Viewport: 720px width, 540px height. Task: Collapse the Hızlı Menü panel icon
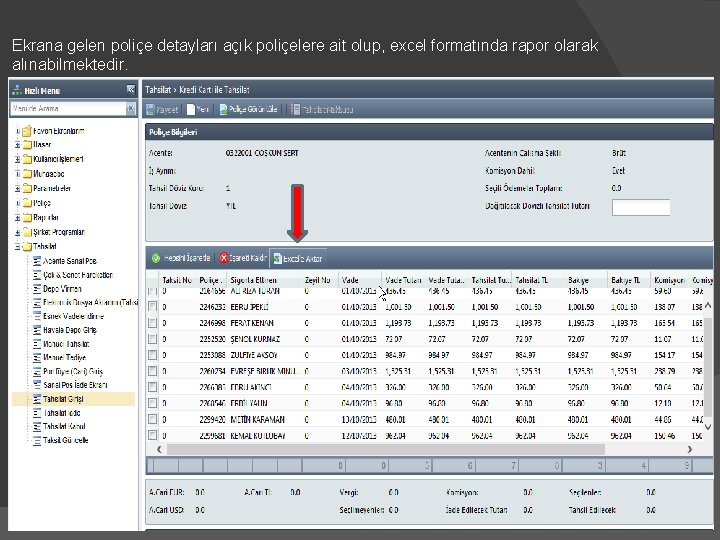pyautogui.click(x=131, y=90)
